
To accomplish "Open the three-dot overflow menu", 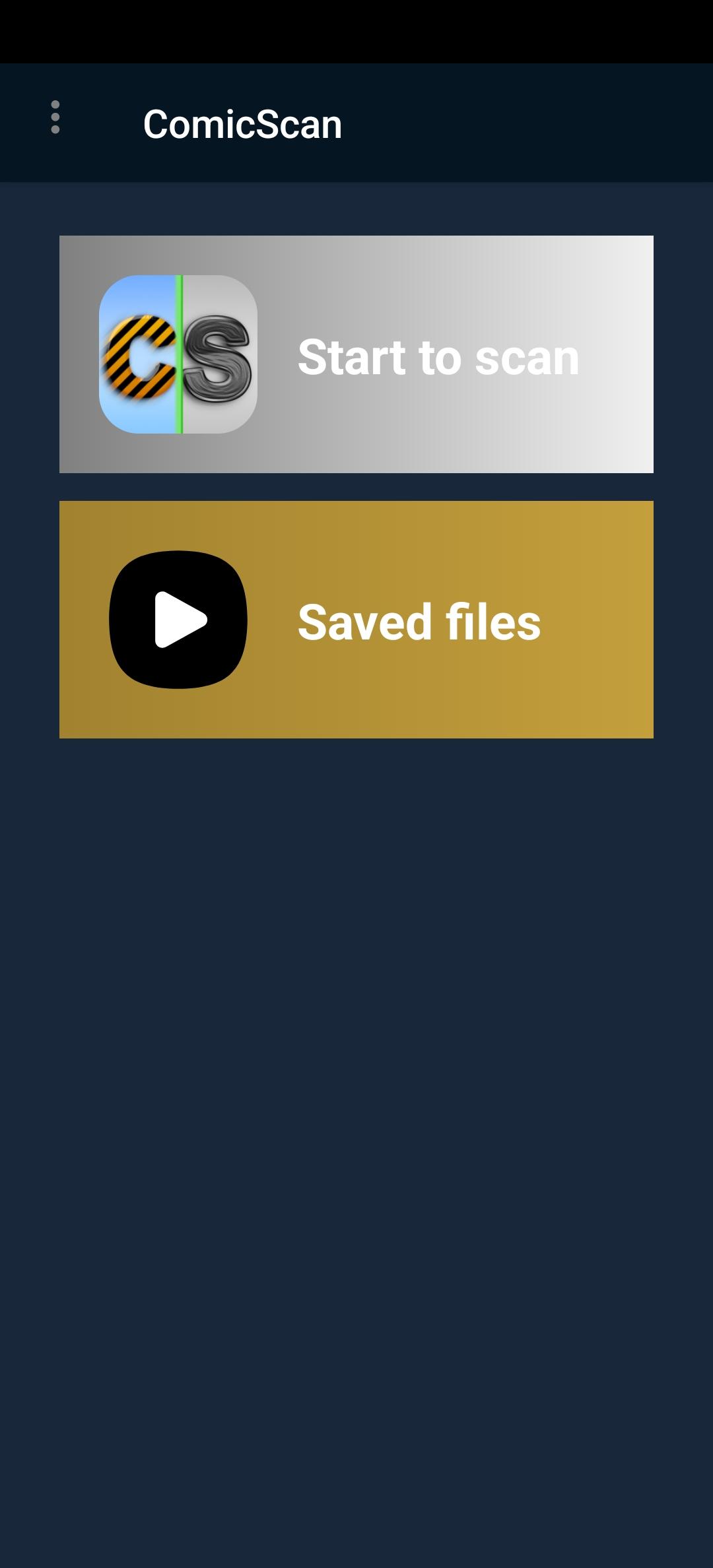I will 55,117.
